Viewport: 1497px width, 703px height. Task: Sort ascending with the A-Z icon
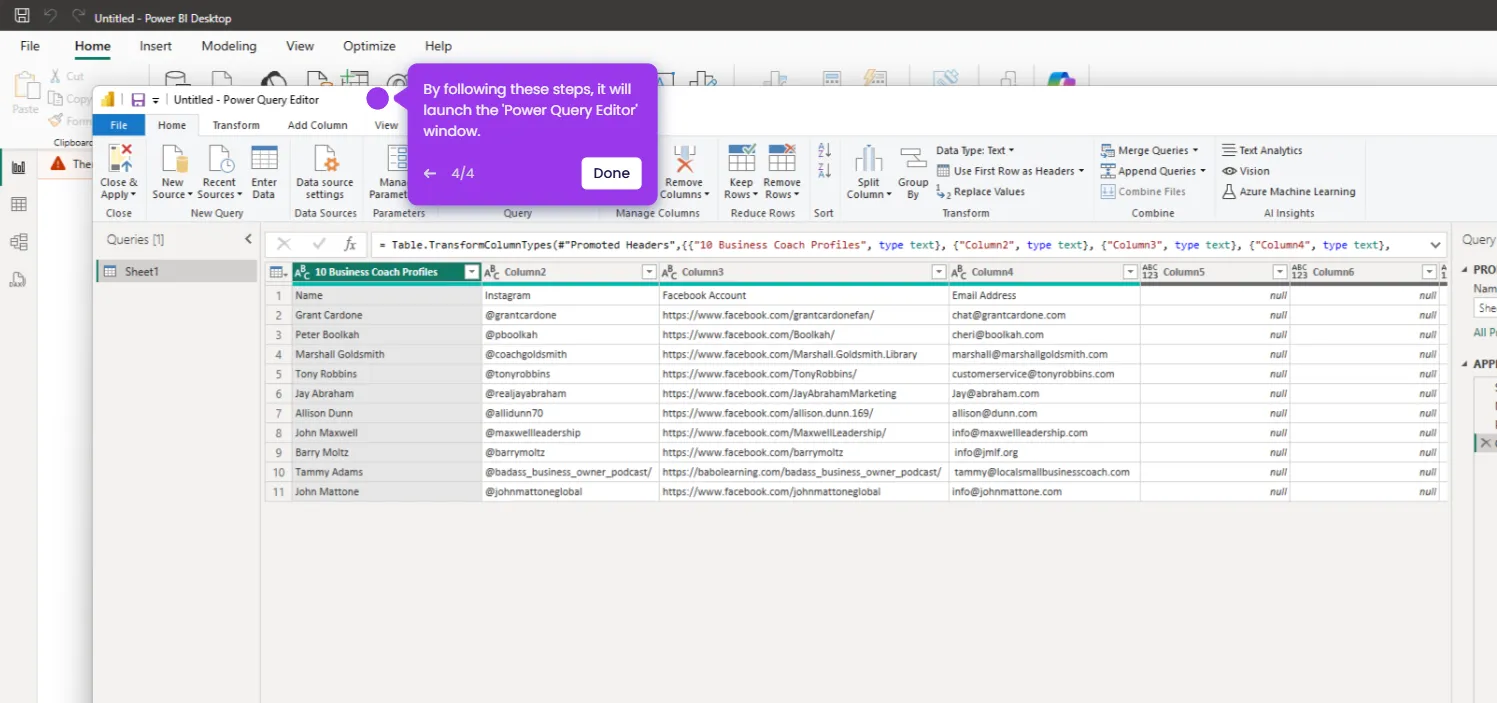824,150
